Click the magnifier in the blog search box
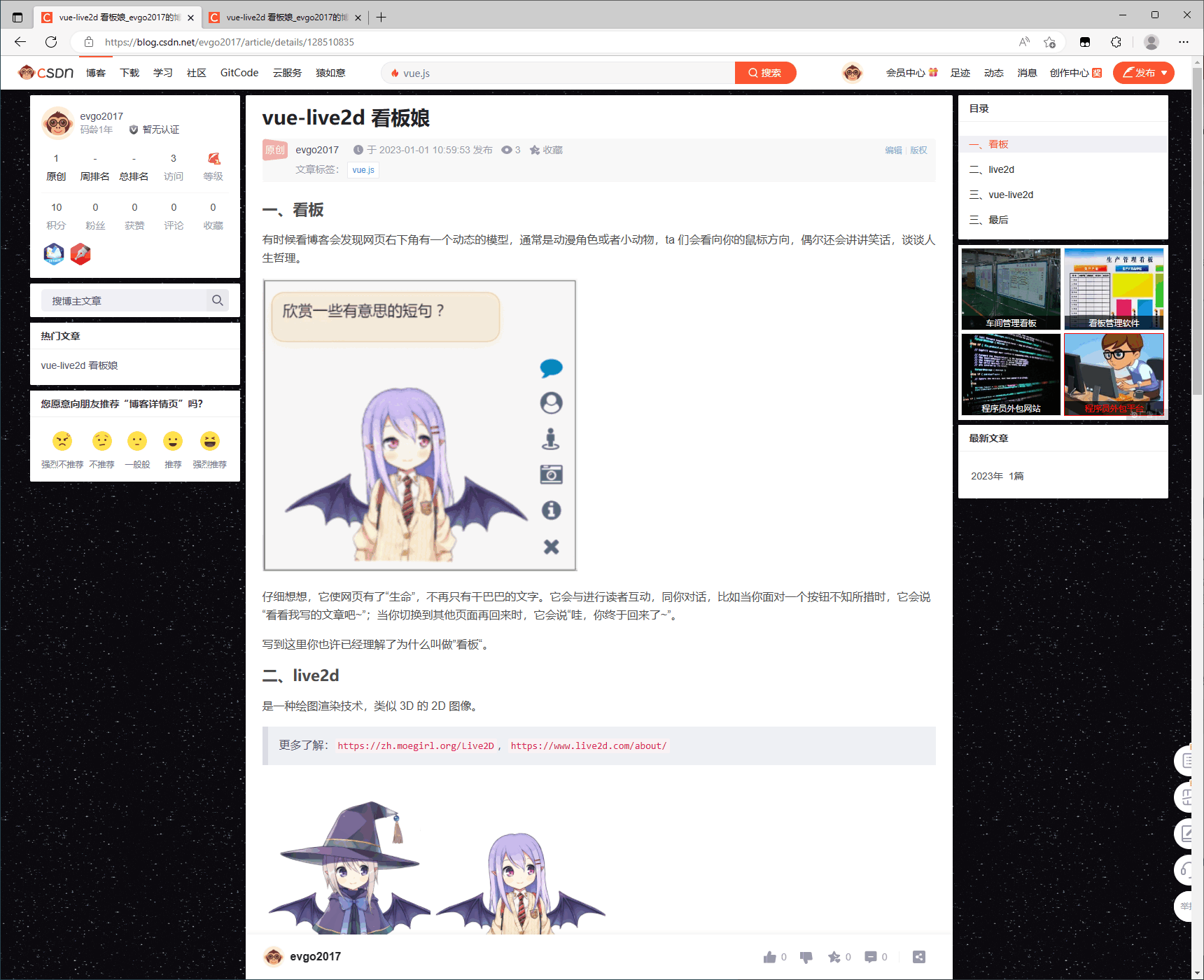Image resolution: width=1204 pixels, height=980 pixels. [x=218, y=300]
